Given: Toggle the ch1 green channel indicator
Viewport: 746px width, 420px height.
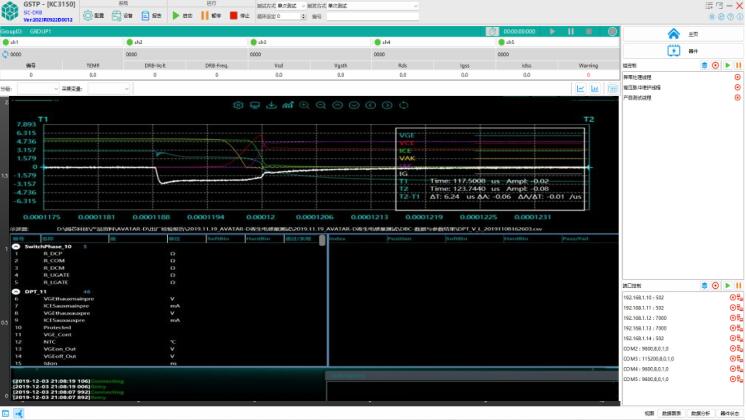Looking at the screenshot, I should tap(6, 43).
